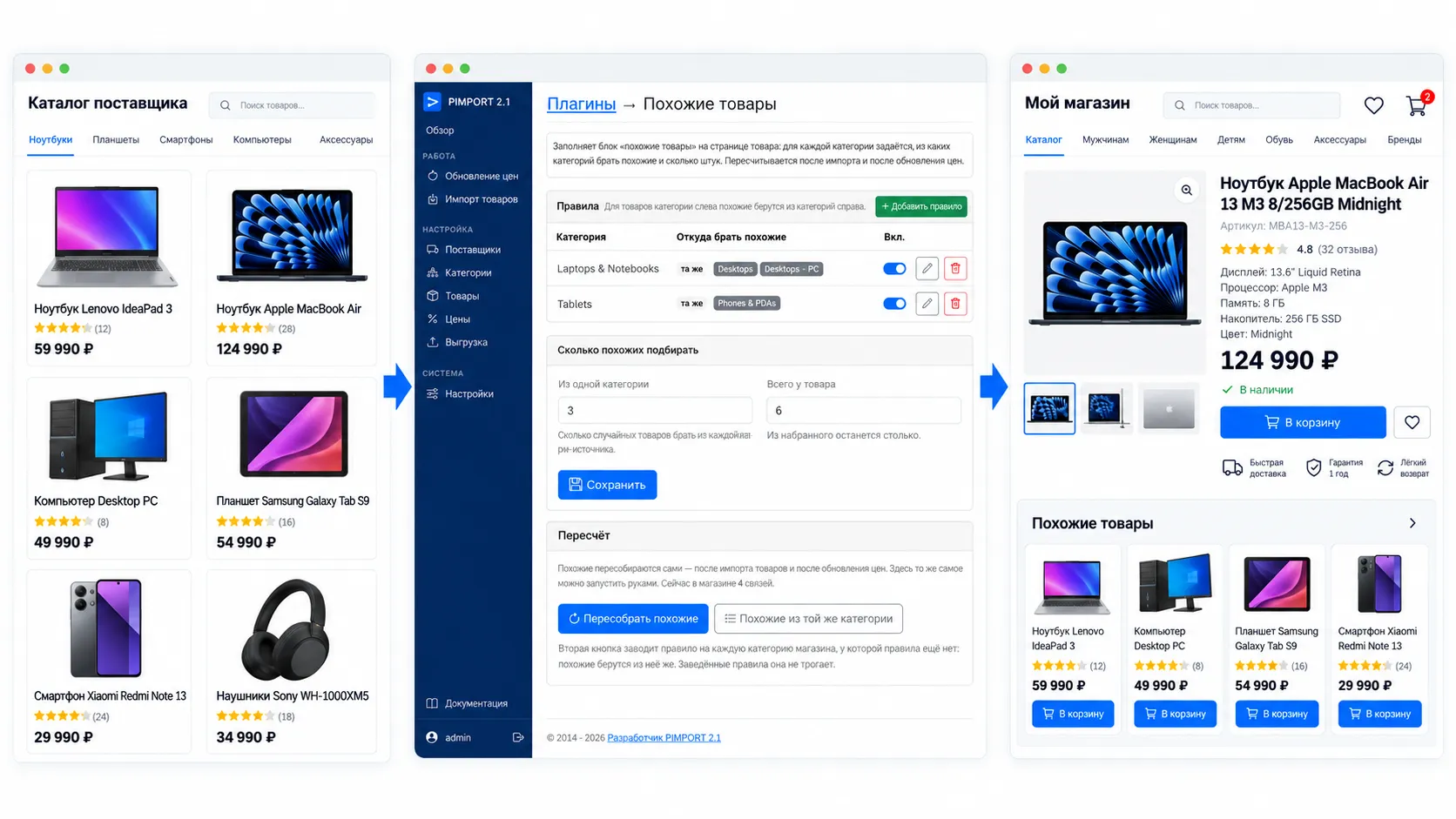Add MacBook Air to cart with В корзину
Viewport: 1456px width, 819px height.
(x=1303, y=422)
